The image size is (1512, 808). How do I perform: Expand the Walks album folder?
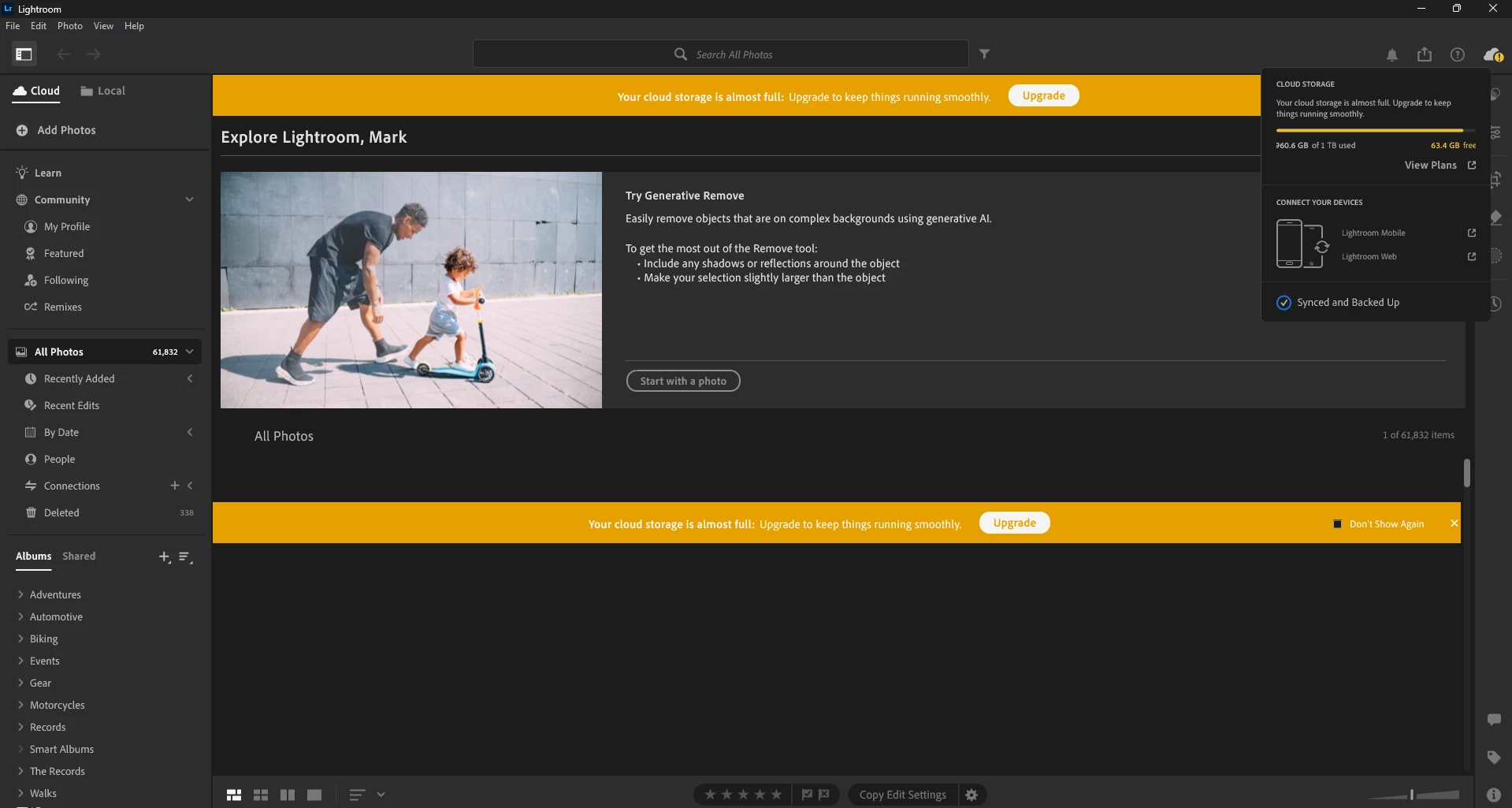pos(20,793)
